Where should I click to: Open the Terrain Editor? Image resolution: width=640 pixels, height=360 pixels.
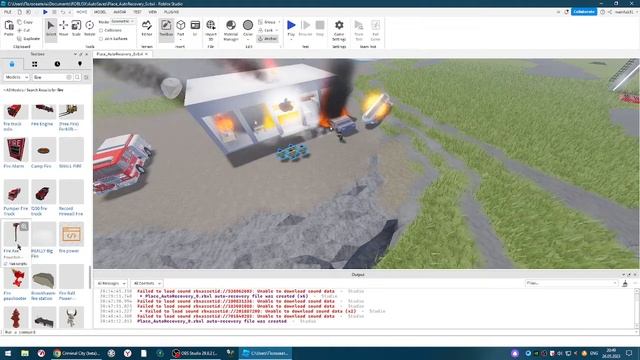pyautogui.click(x=147, y=29)
